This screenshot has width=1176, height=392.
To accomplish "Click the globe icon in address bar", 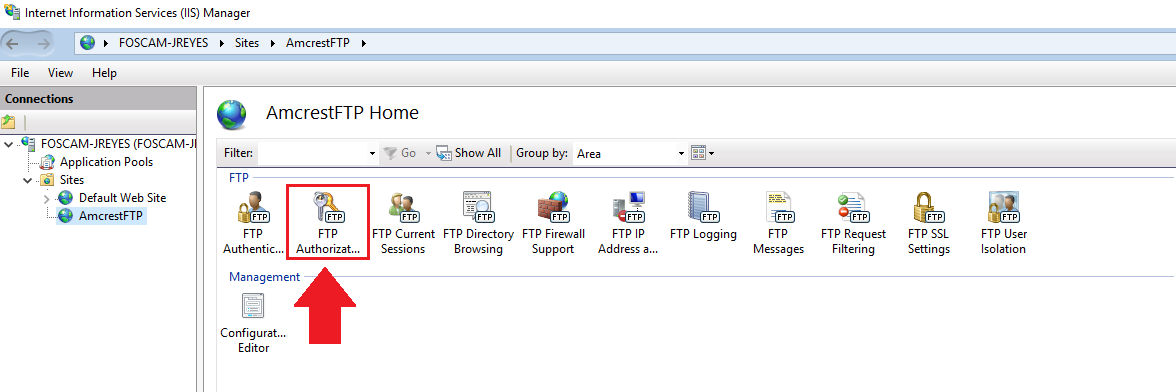I will (88, 43).
